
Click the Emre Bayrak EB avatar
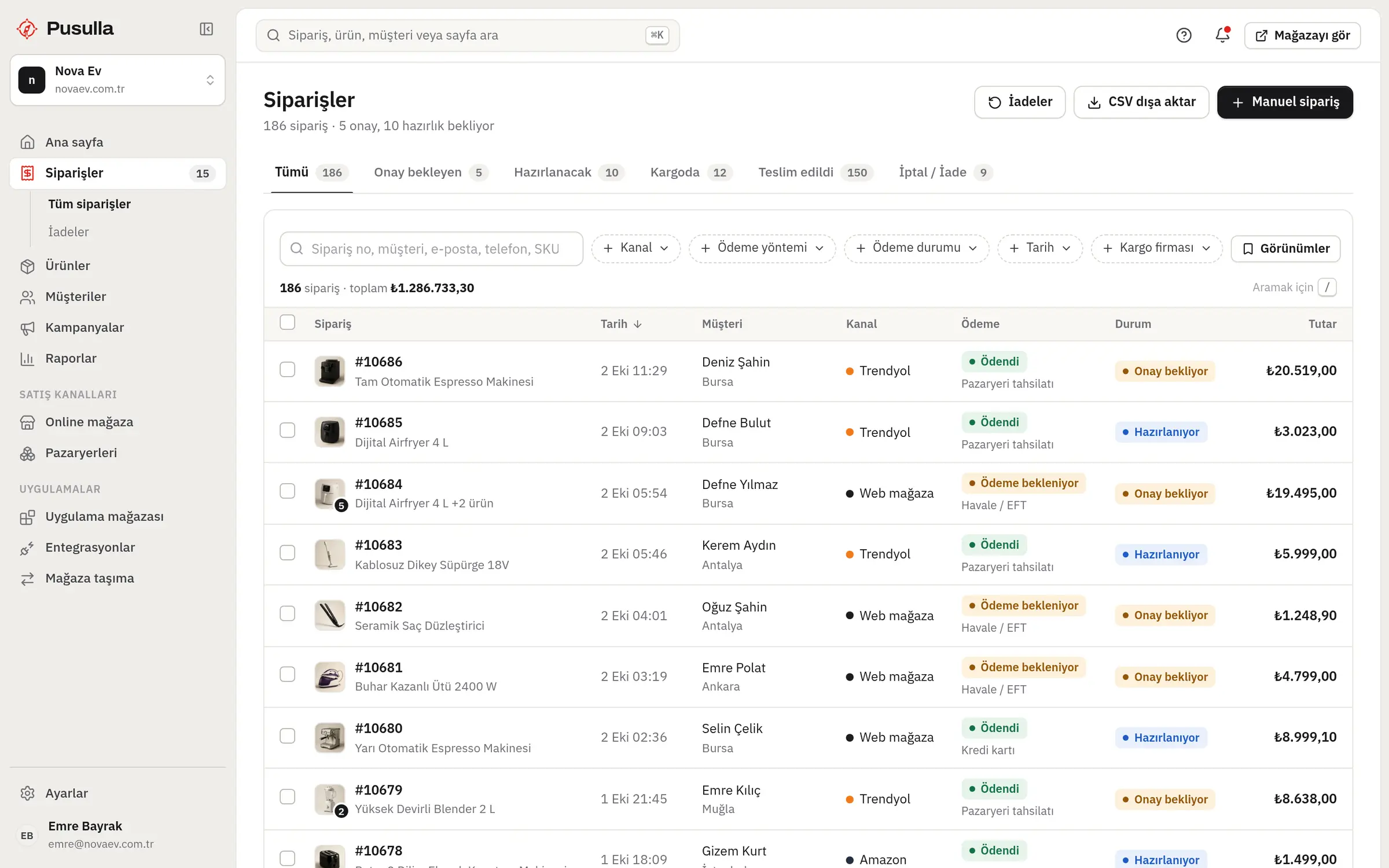pos(27,835)
